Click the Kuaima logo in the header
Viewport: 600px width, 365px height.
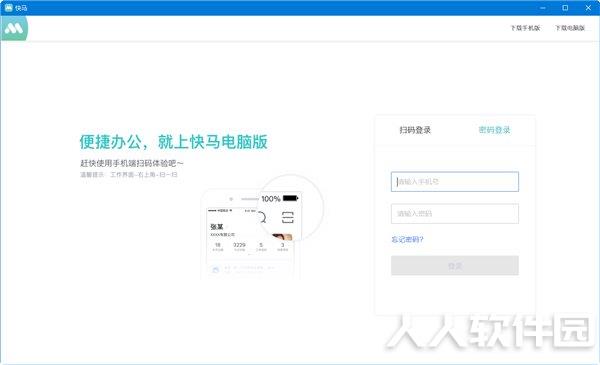pos(14,28)
